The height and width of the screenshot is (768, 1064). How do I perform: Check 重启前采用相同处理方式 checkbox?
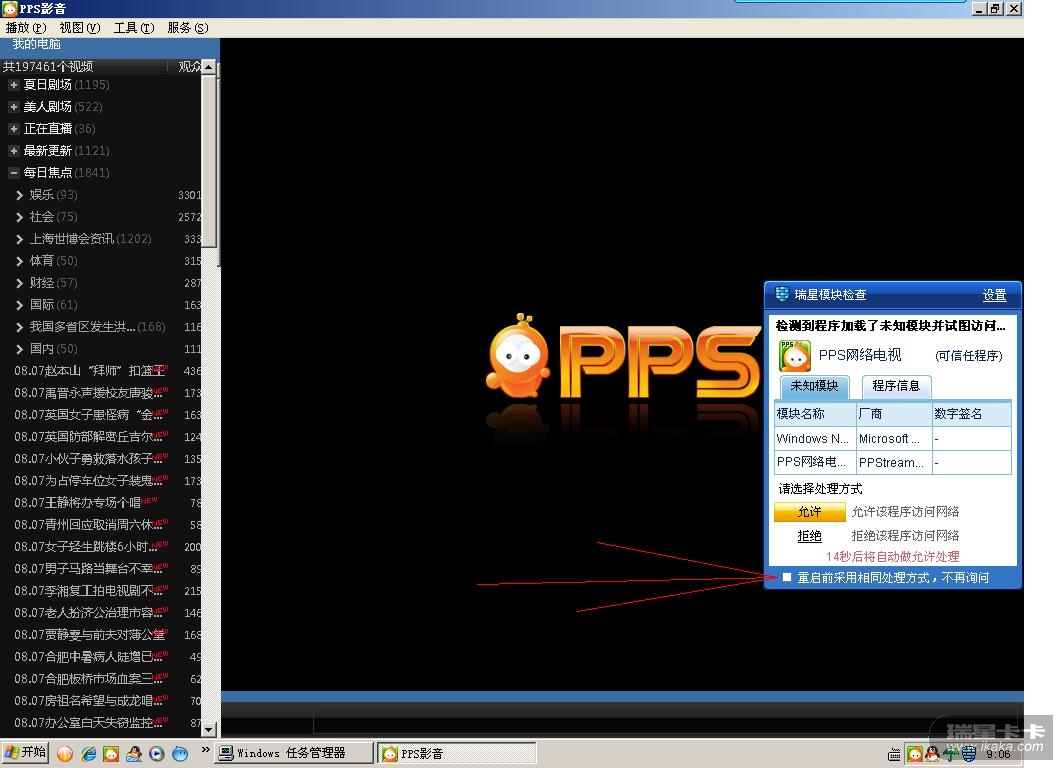tap(787, 577)
